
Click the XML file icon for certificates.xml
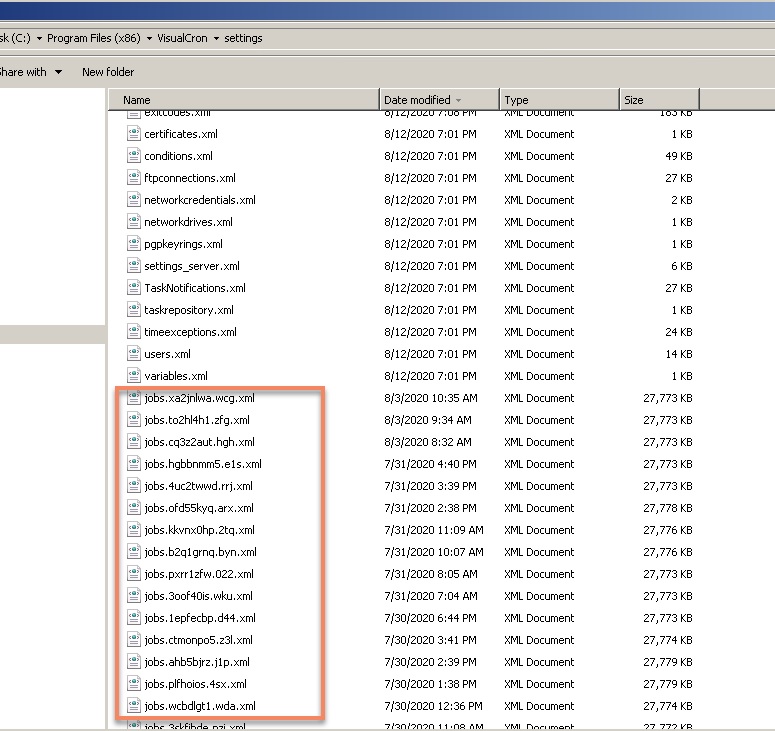pos(134,134)
